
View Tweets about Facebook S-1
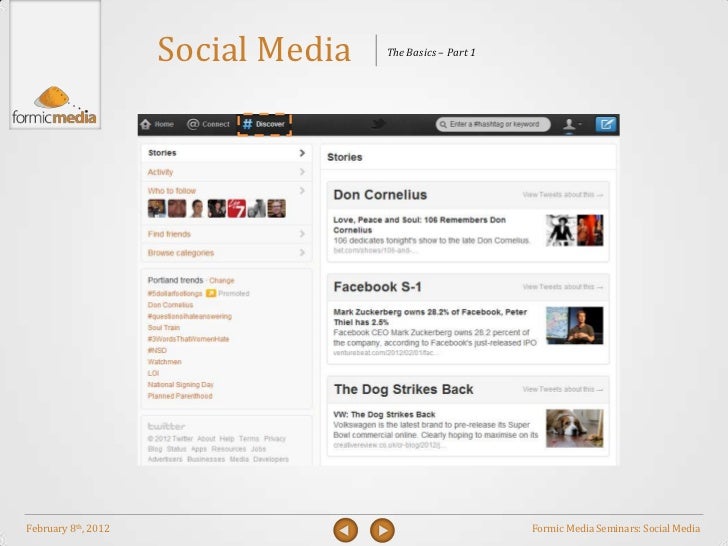[x=562, y=287]
